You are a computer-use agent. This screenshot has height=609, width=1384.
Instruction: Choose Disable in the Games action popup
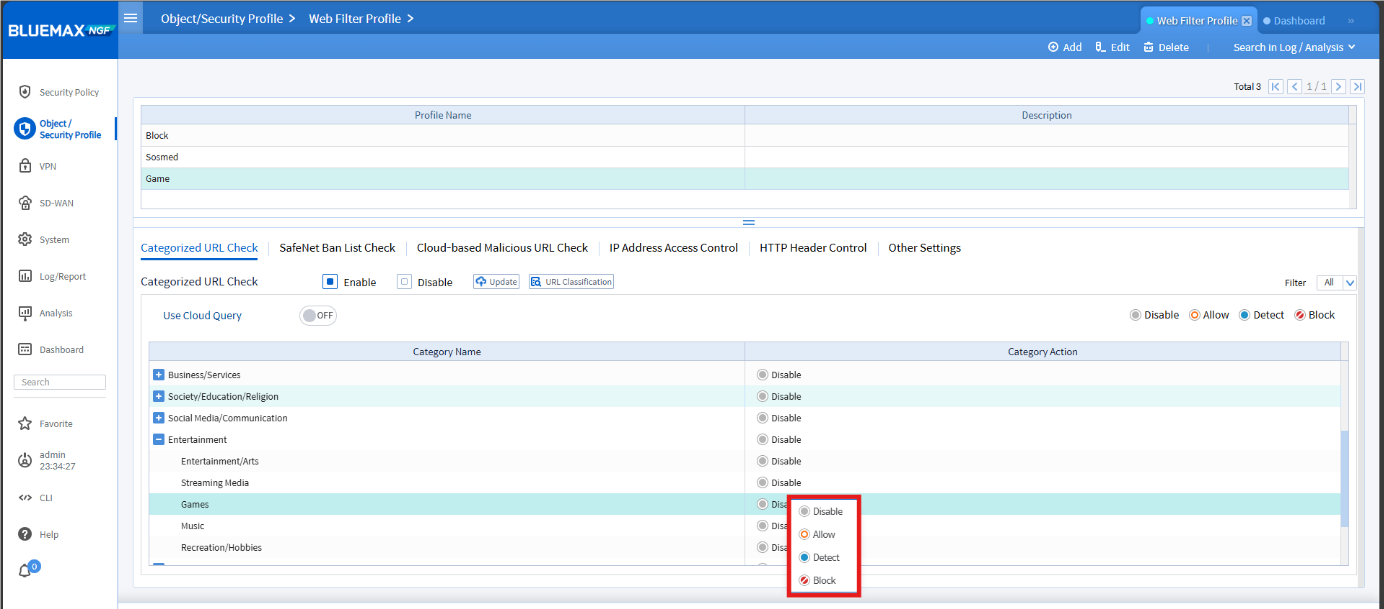click(x=821, y=512)
